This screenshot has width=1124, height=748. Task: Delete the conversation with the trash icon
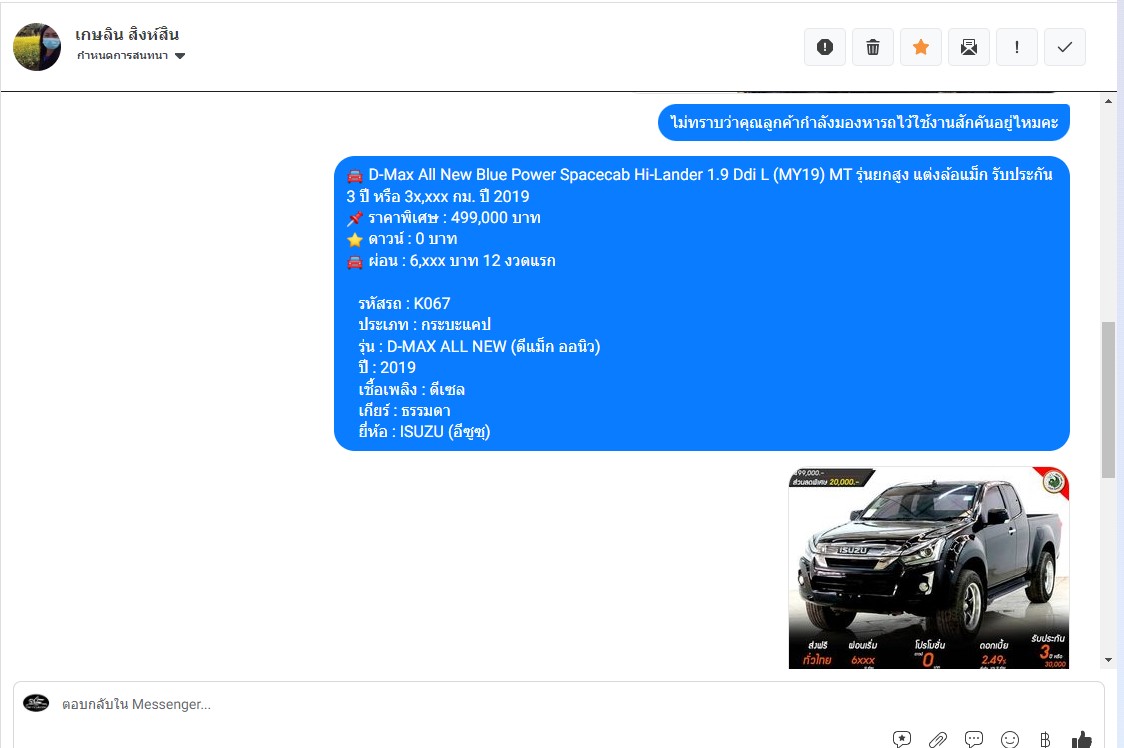pos(873,47)
